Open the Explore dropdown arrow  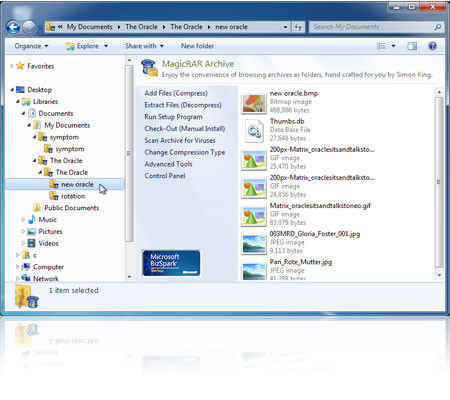[106, 46]
